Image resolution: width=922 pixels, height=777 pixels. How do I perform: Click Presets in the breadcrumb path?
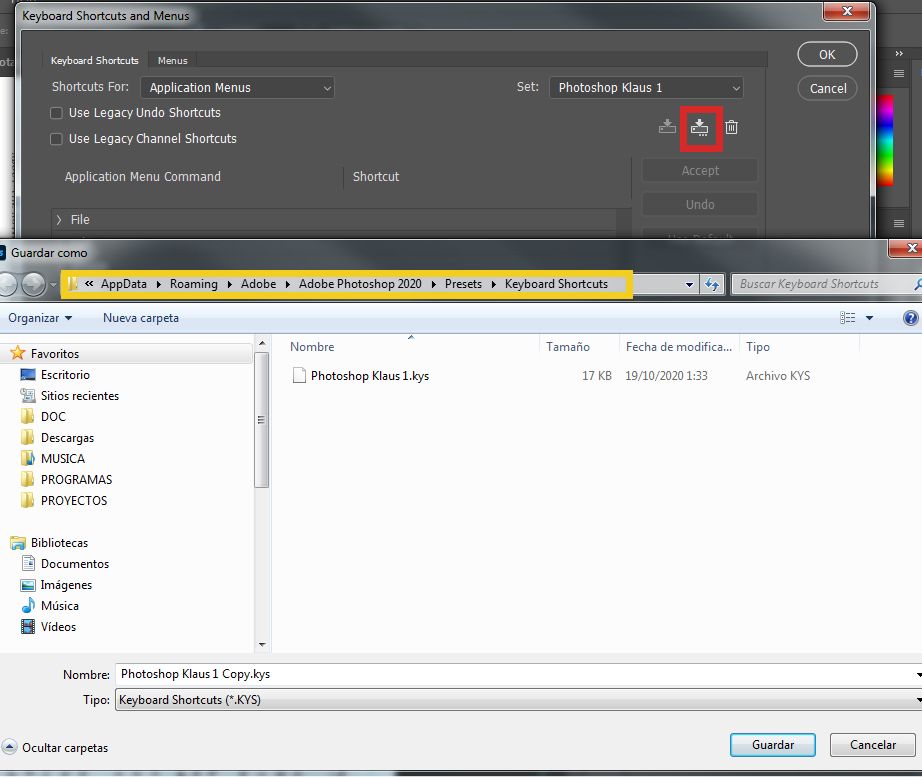(463, 284)
